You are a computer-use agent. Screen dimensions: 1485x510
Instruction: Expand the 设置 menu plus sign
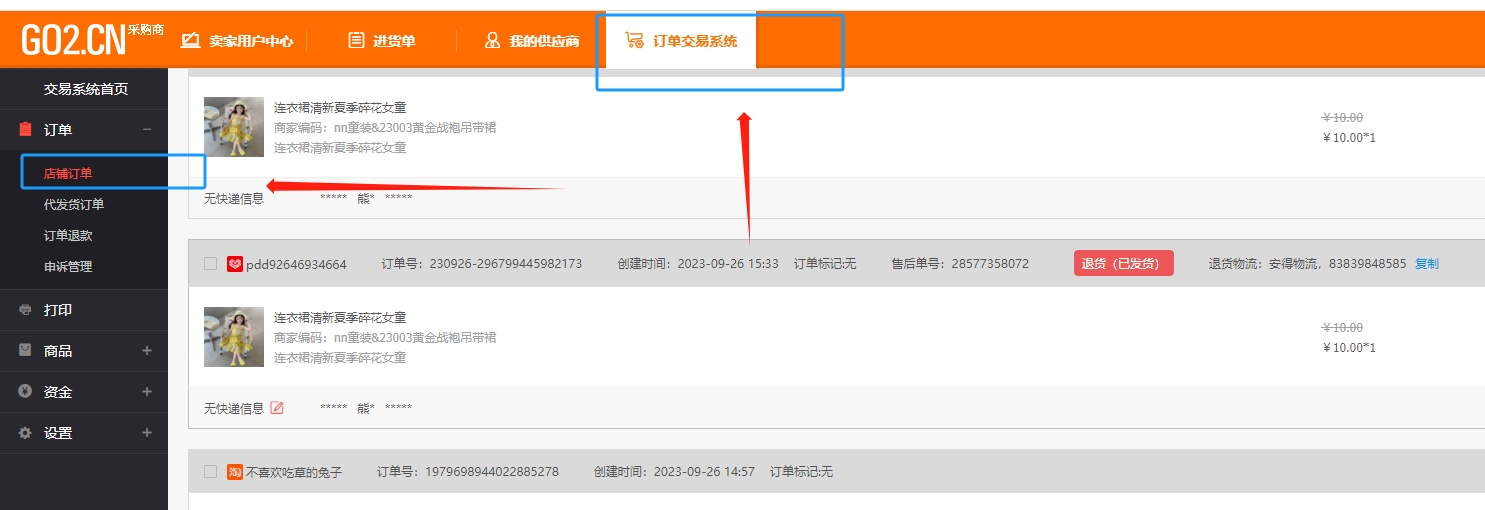coord(147,433)
